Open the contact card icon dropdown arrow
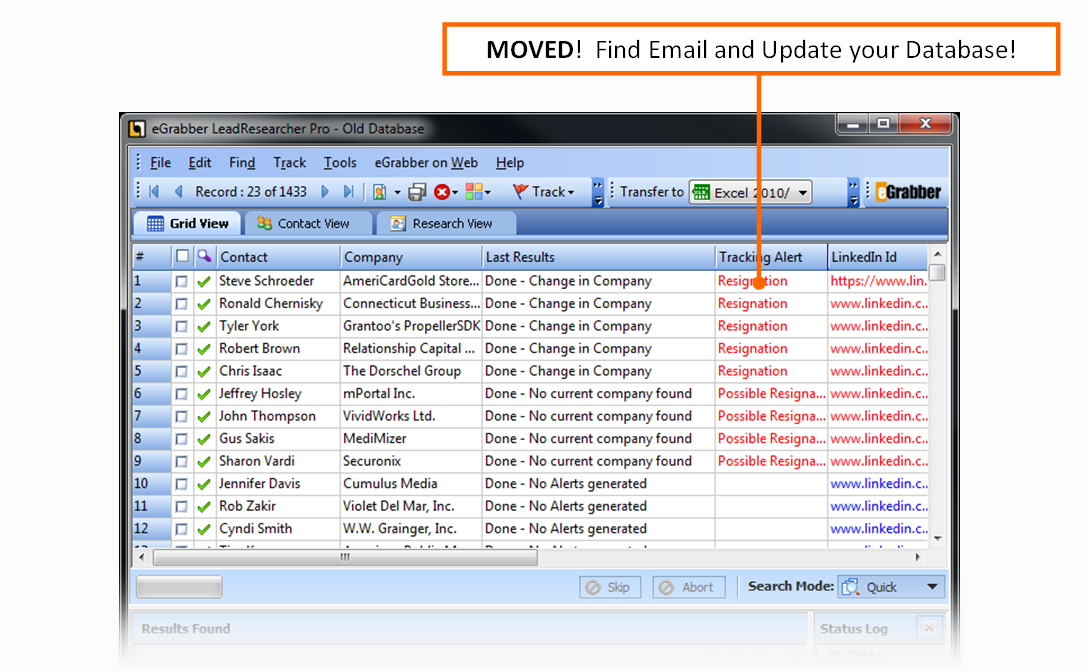 [397, 193]
